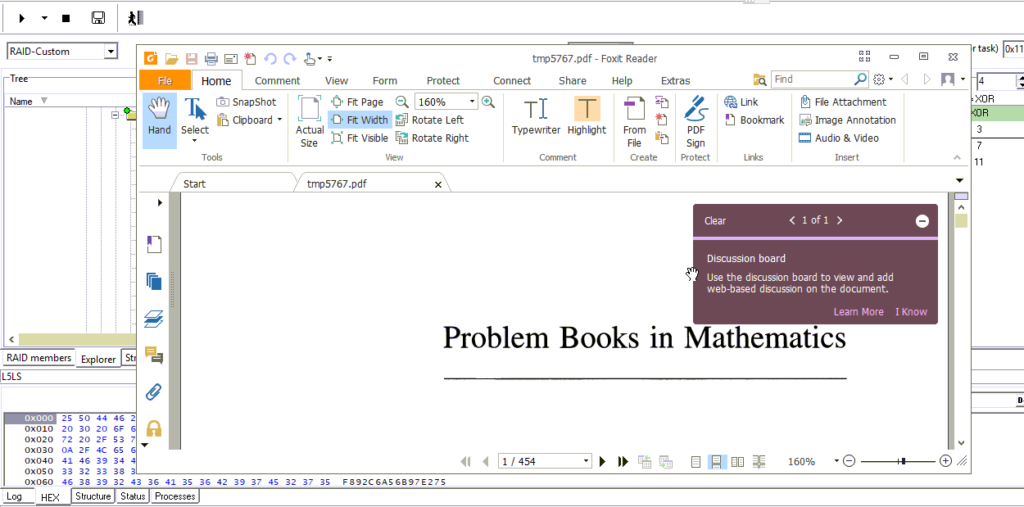Toggle Fit Width view mode
This screenshot has height=507, width=1024.
click(359, 120)
